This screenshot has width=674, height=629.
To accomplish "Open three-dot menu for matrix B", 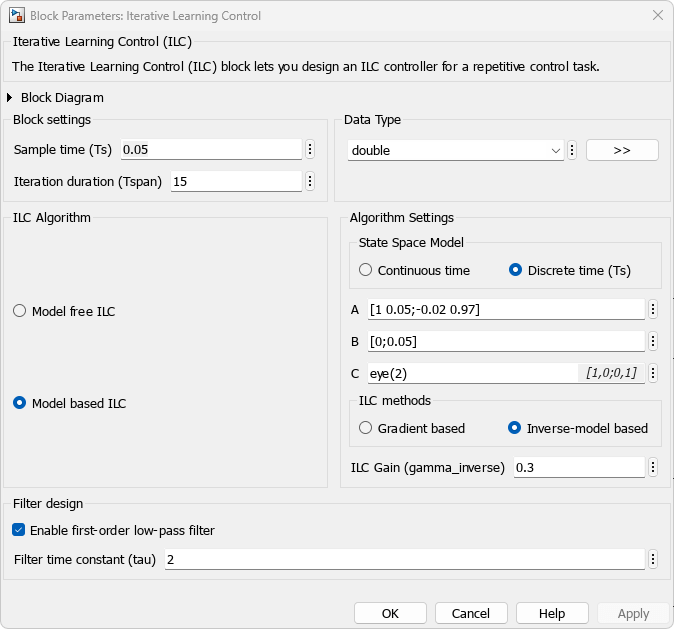I will 653,341.
